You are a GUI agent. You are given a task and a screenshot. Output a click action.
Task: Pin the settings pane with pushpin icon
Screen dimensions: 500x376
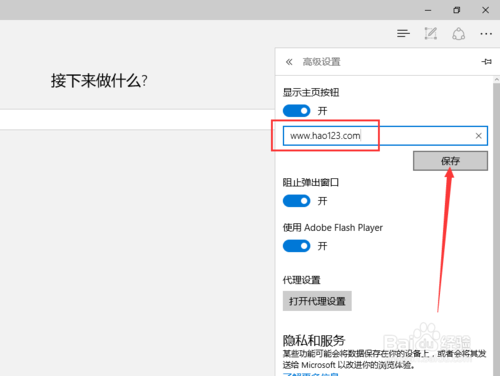tap(486, 61)
